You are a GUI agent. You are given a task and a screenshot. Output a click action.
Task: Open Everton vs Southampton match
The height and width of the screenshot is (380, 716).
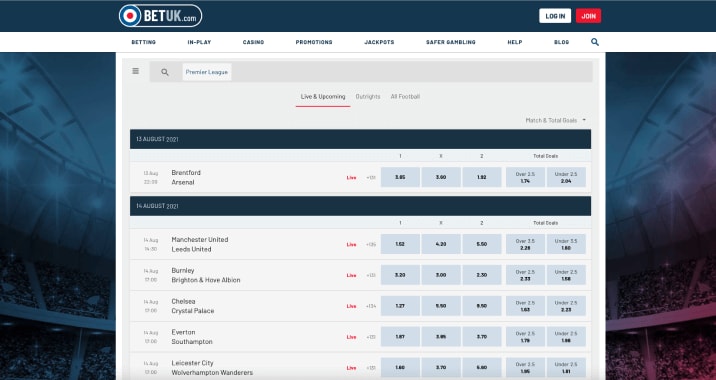click(x=192, y=337)
